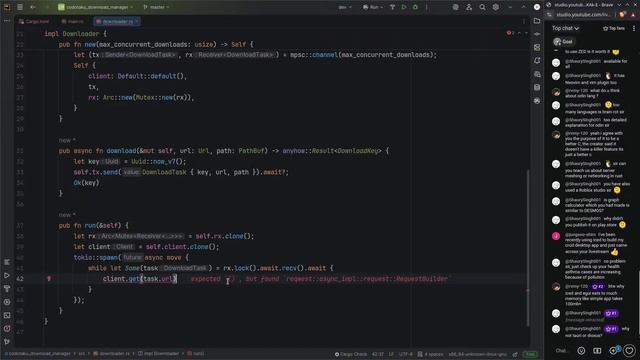Open editor tabs more options dots
Viewport: 640px width, 360px height.
tap(524, 21)
